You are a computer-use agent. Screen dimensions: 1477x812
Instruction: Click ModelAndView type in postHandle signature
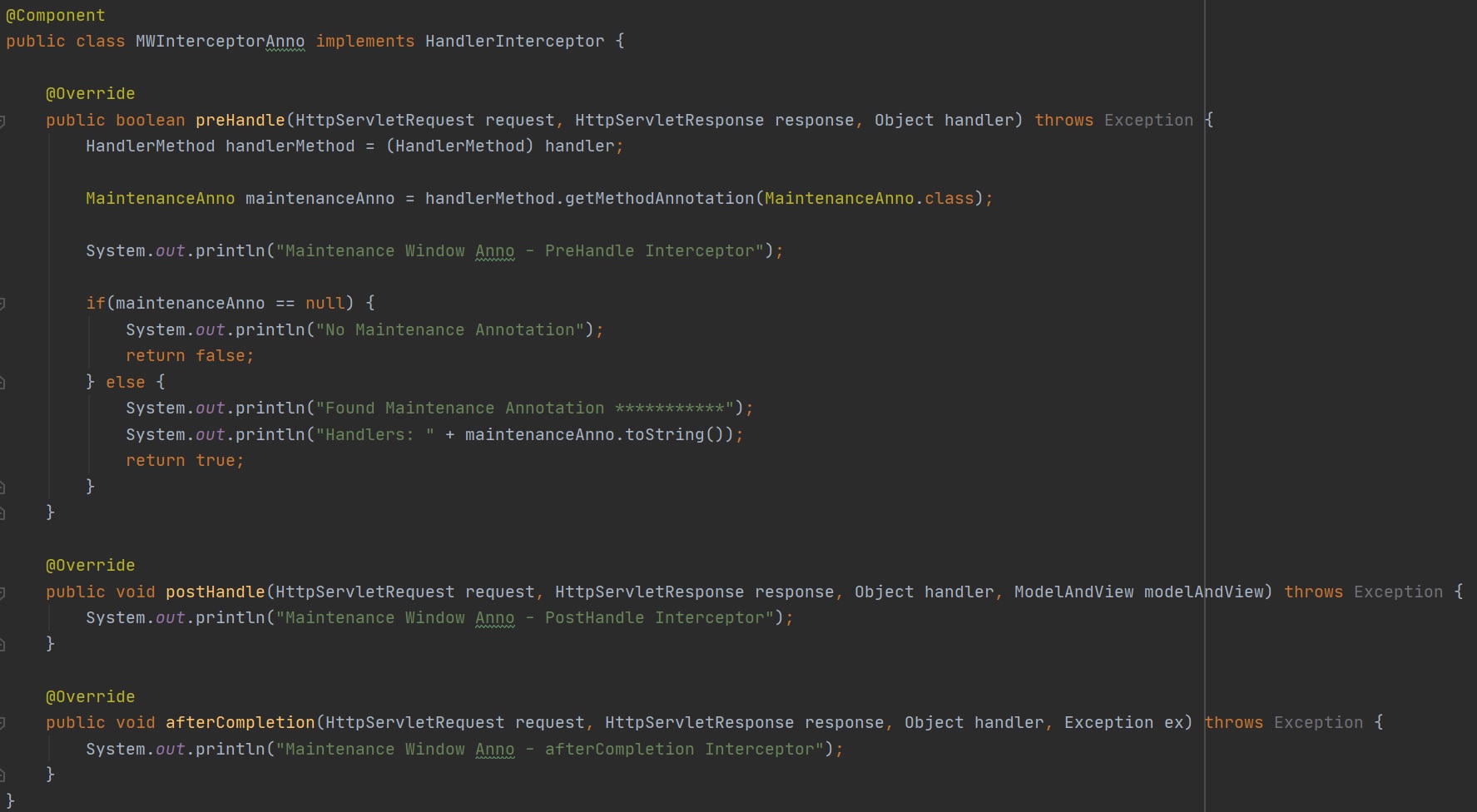click(x=1073, y=592)
